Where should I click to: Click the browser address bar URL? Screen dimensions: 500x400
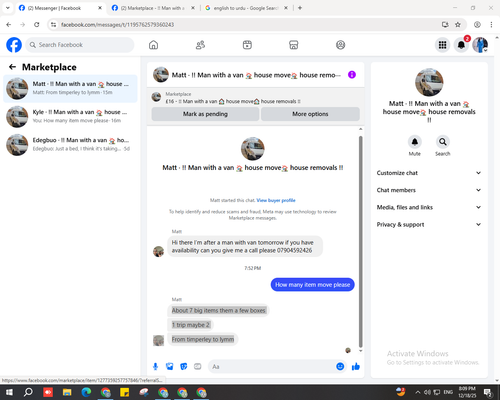[117, 25]
